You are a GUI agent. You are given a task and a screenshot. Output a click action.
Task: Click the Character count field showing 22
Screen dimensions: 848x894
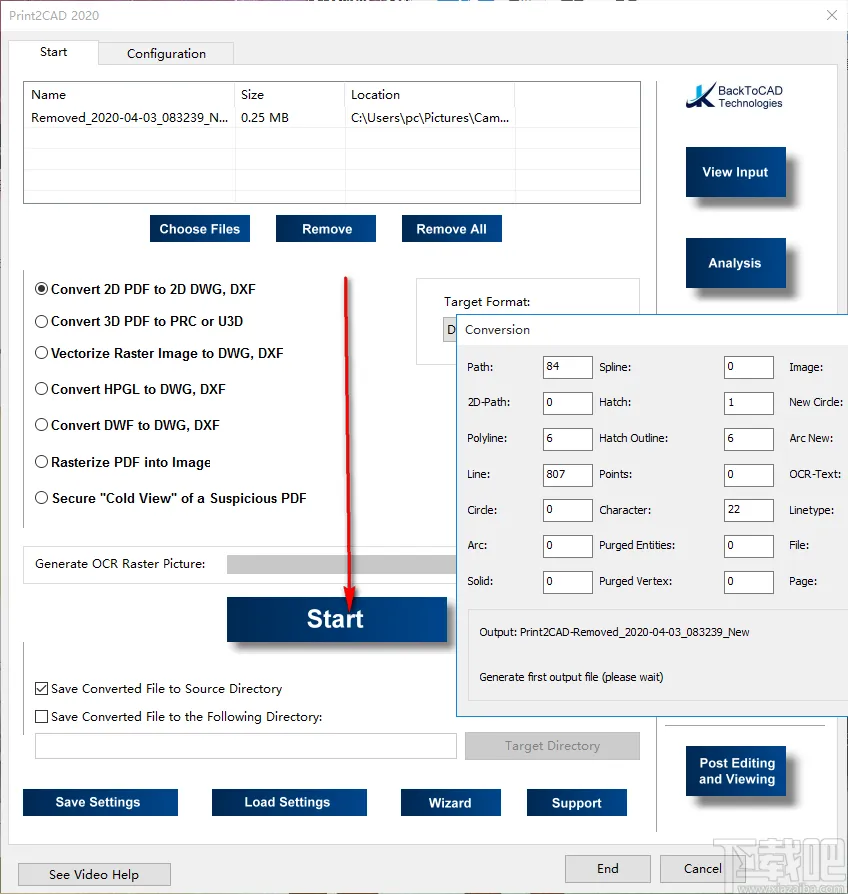(x=749, y=510)
